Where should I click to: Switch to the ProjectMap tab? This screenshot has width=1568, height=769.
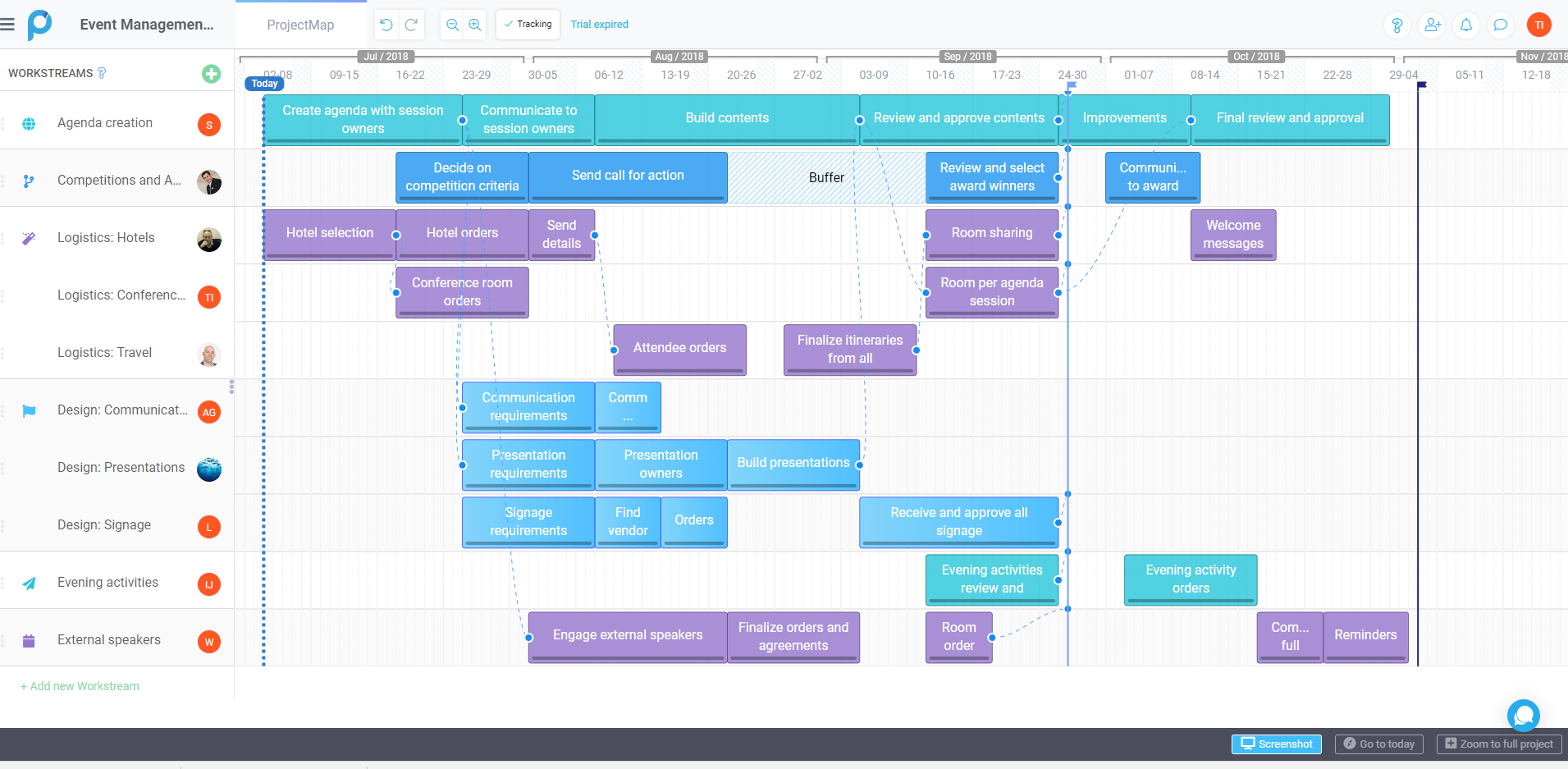tap(300, 25)
